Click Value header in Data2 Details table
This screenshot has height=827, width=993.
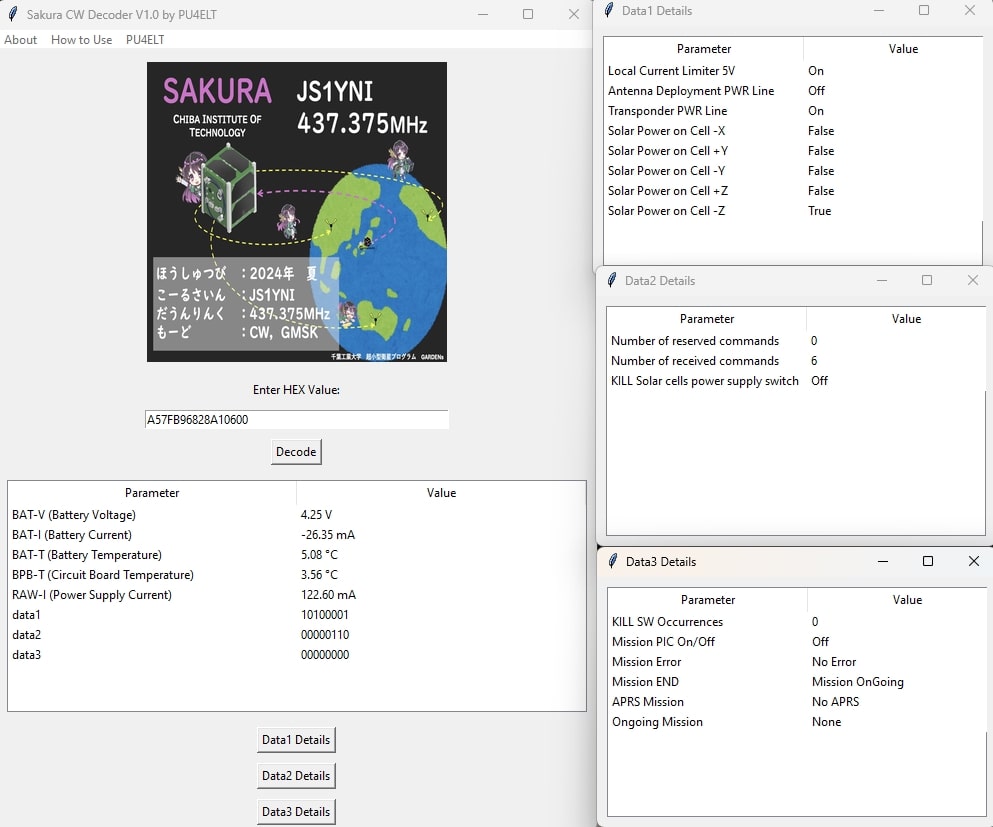pyautogui.click(x=906, y=319)
